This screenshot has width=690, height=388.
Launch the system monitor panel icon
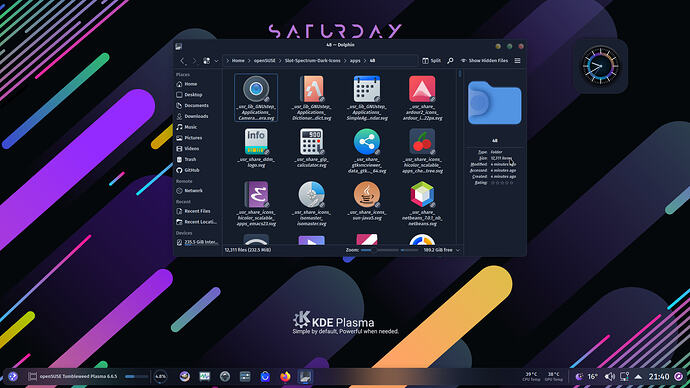point(205,376)
